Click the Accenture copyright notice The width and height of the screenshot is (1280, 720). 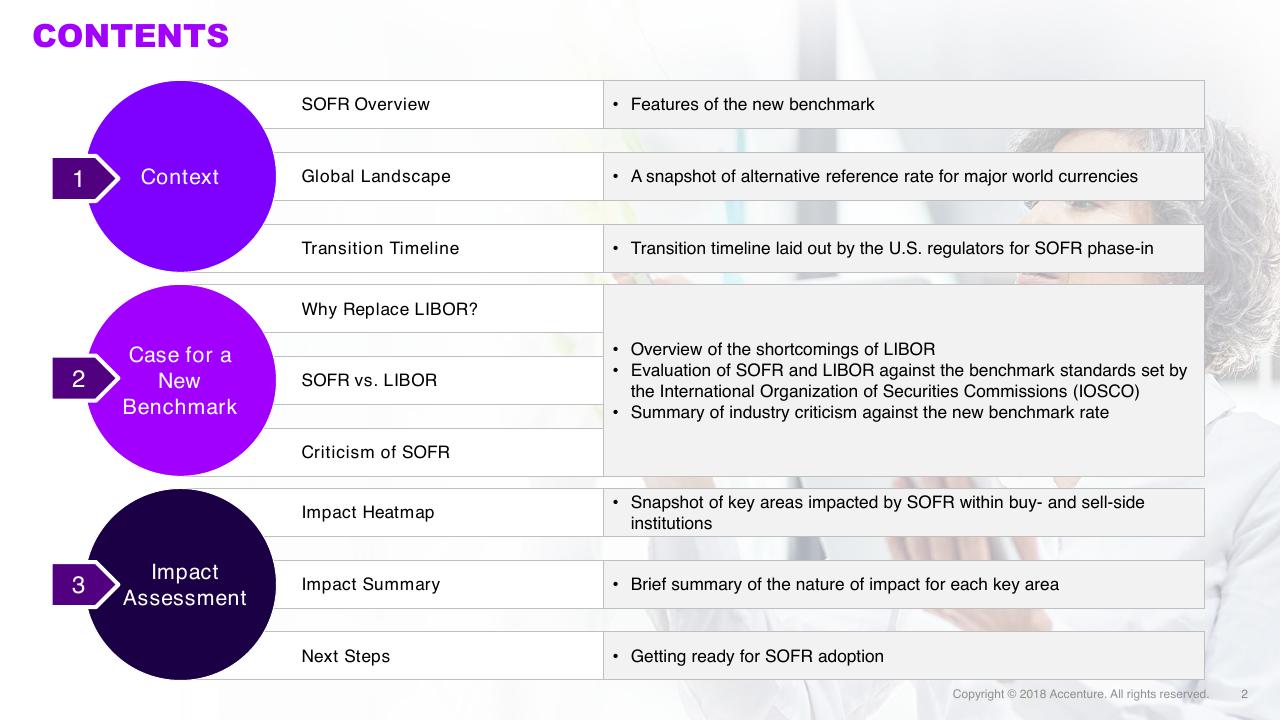point(1080,694)
